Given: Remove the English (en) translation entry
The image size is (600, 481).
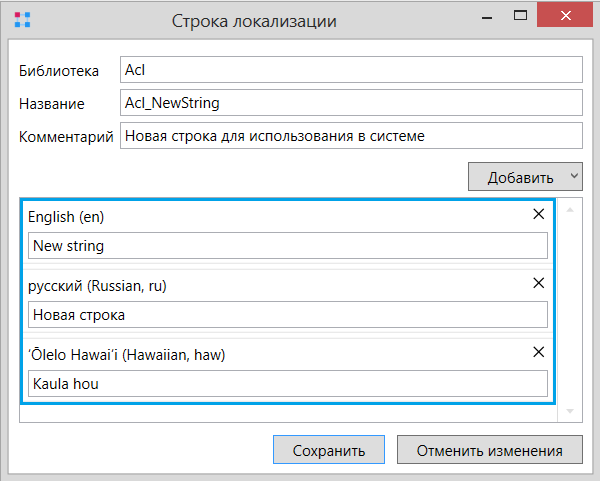Looking at the screenshot, I should point(538,214).
